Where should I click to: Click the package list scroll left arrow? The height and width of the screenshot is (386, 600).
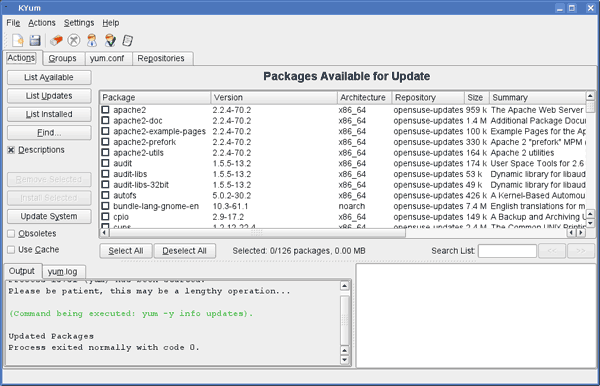point(104,233)
